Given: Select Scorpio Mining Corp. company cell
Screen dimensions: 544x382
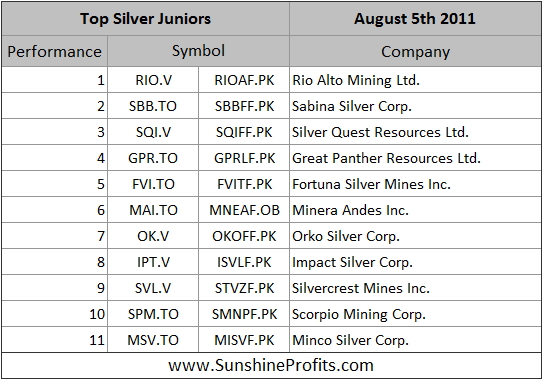Looking at the screenshot, I should (415, 314).
